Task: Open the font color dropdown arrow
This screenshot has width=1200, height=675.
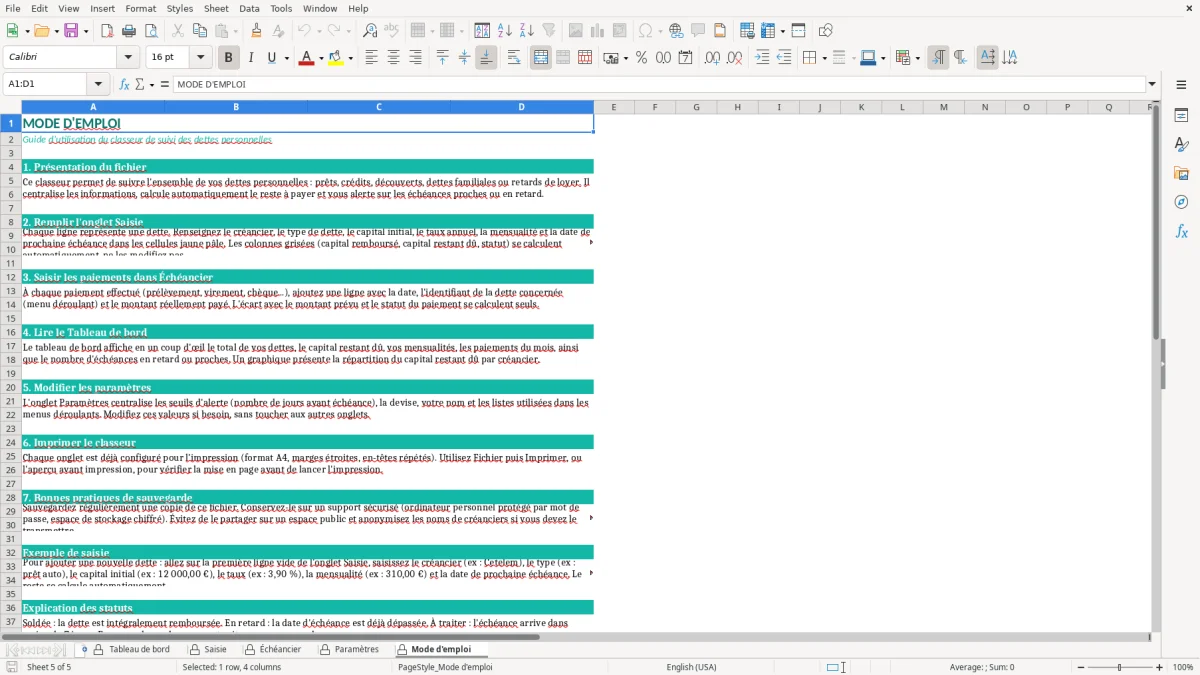Action: coord(319,58)
